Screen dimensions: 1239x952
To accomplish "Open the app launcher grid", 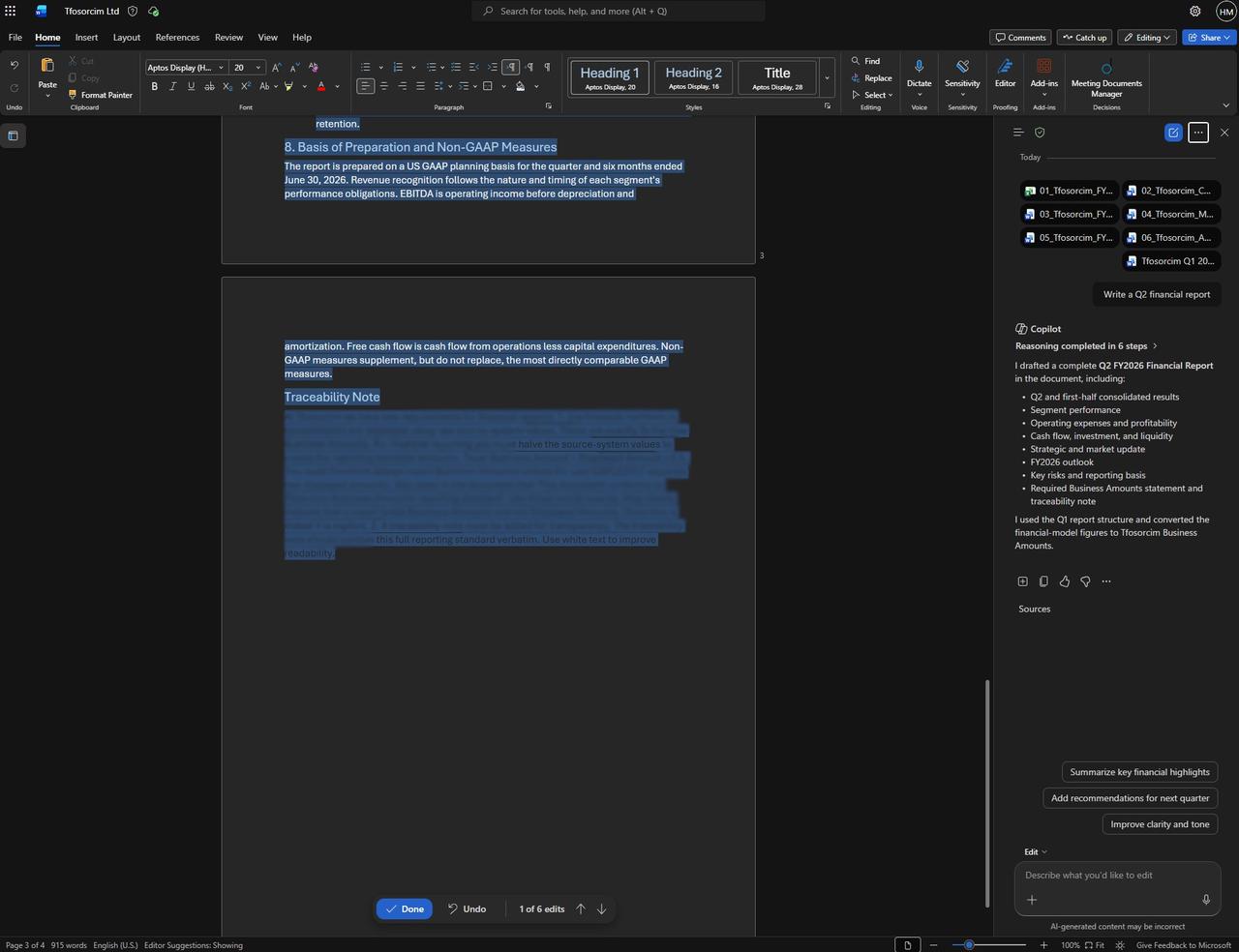I will point(11,11).
